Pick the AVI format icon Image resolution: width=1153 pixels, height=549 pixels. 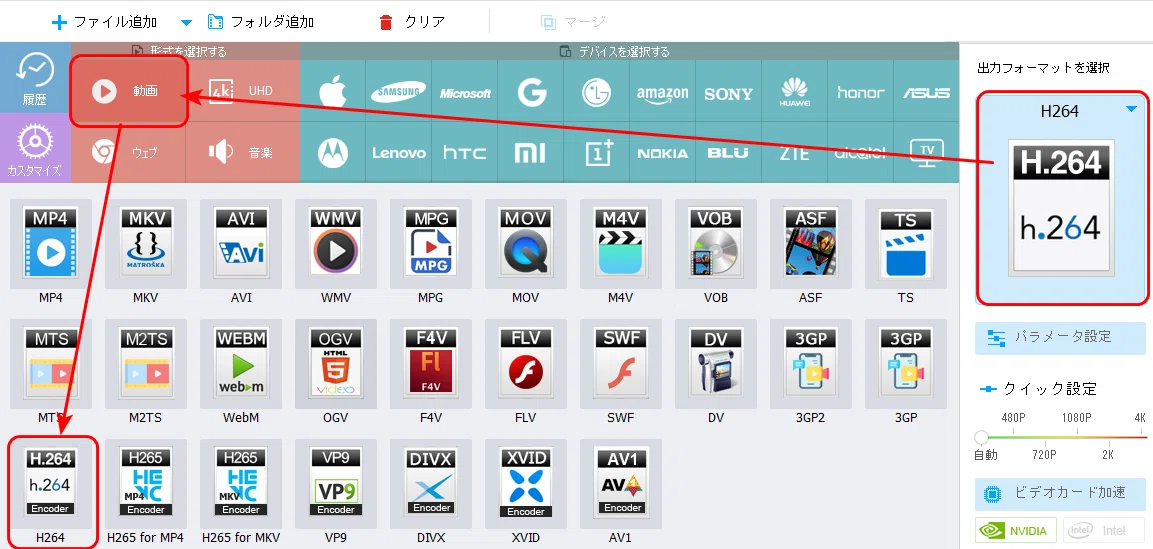tap(241, 243)
